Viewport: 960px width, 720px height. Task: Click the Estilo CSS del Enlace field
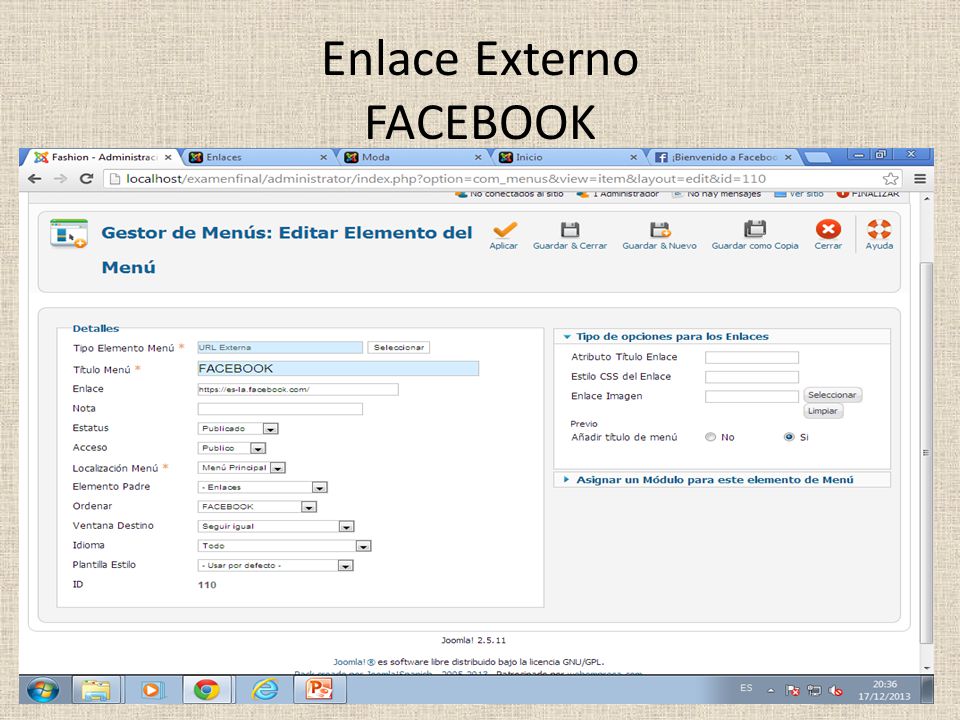752,377
